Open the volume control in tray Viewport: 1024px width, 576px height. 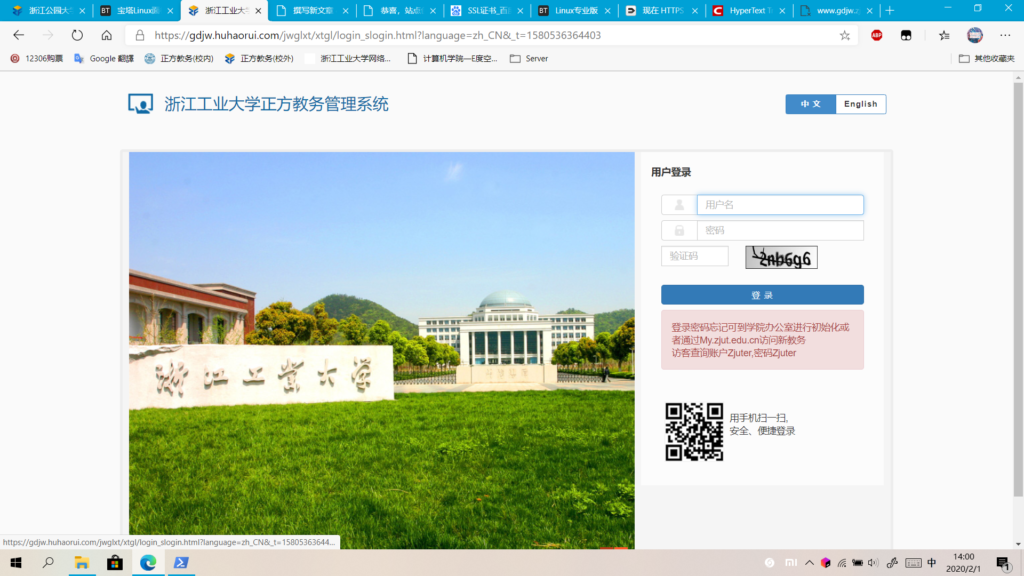coord(873,562)
